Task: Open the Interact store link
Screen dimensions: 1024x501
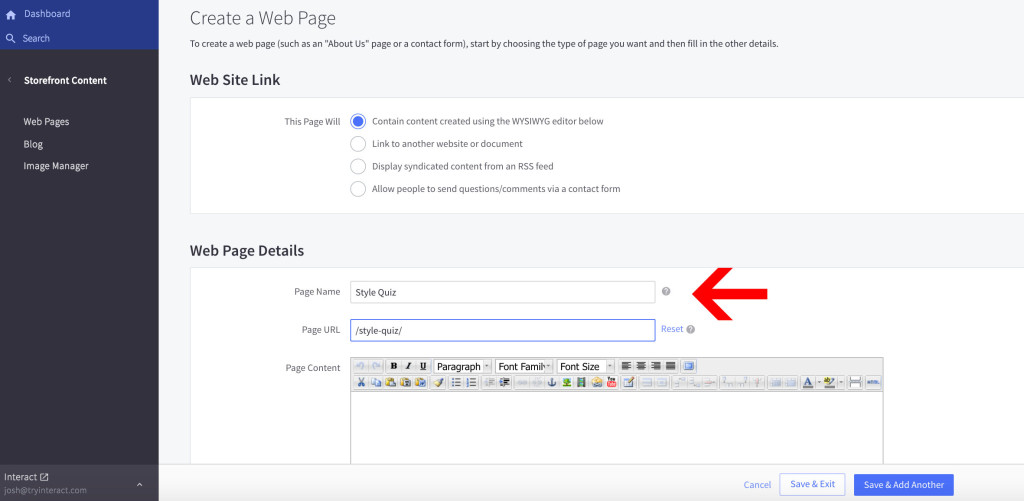Action: pos(26,477)
